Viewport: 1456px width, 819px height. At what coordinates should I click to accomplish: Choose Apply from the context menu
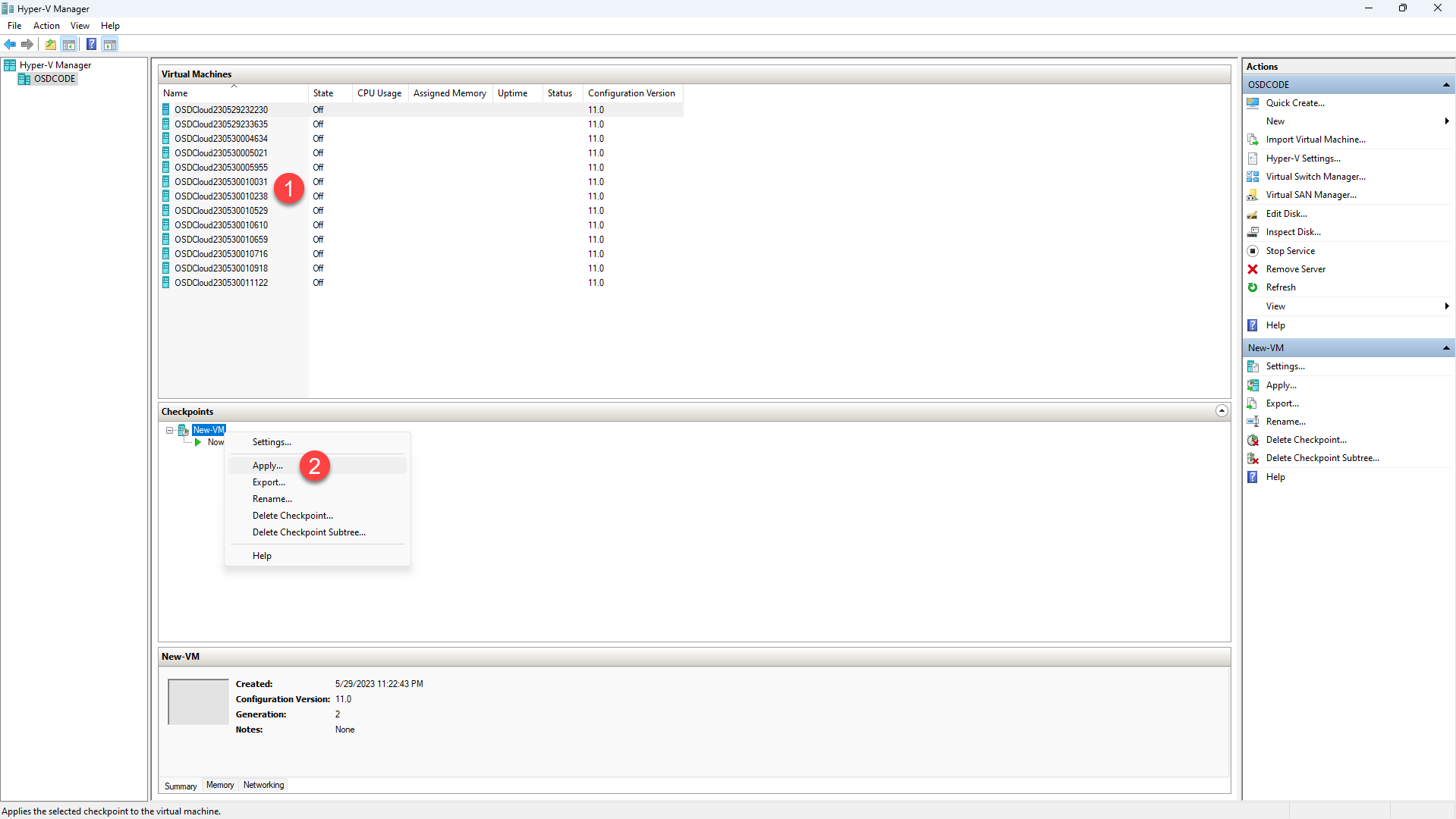pyautogui.click(x=268, y=466)
